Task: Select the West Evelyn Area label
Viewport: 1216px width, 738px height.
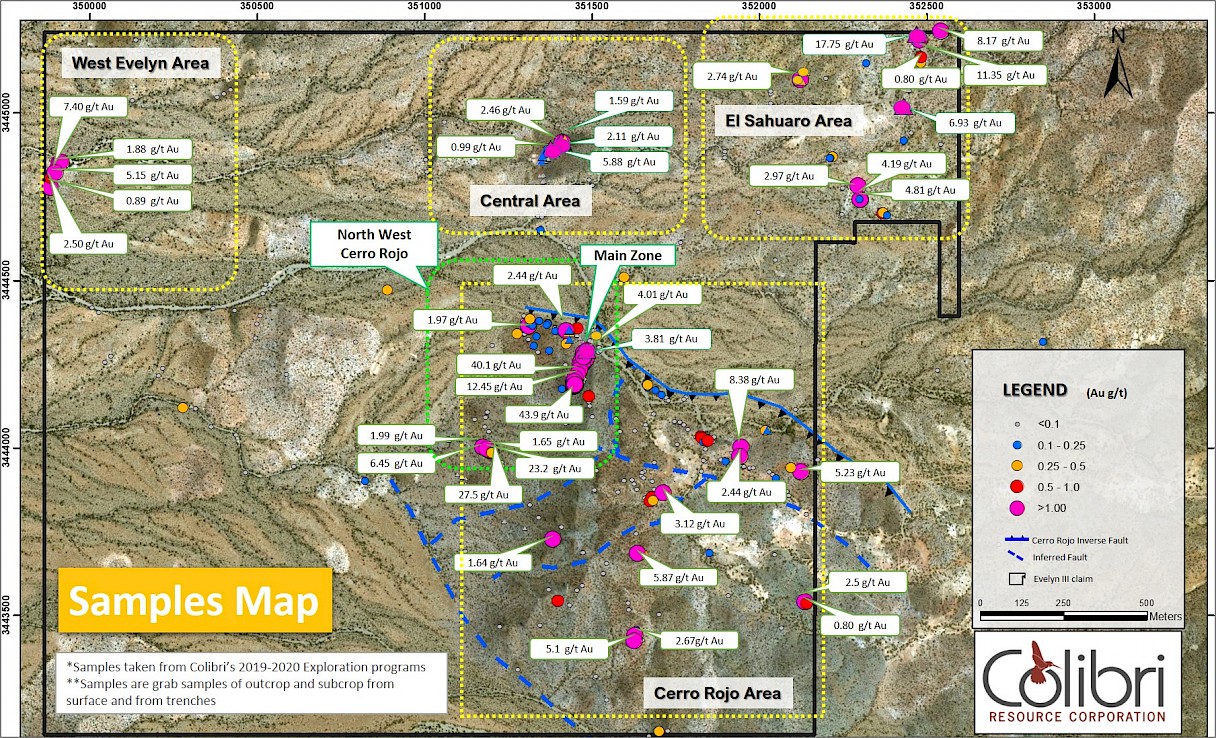Action: coord(141,64)
